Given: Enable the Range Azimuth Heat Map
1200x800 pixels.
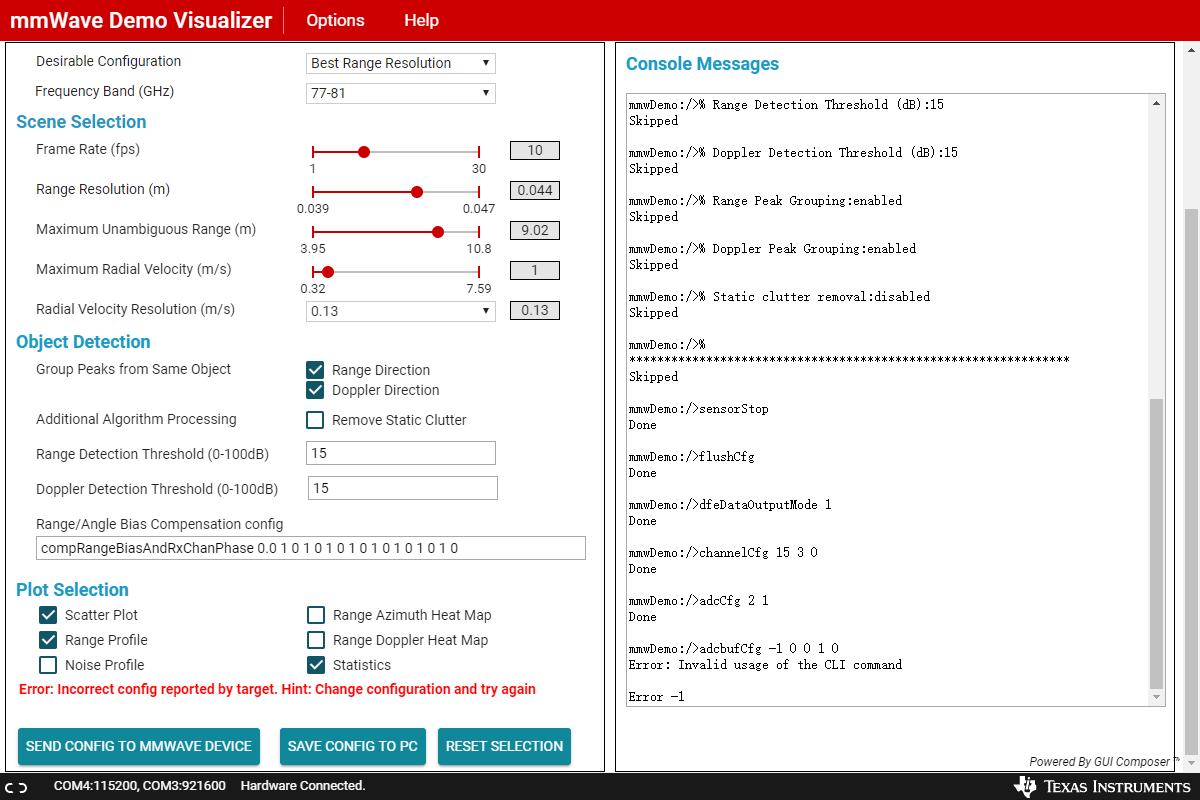Looking at the screenshot, I should 316,615.
